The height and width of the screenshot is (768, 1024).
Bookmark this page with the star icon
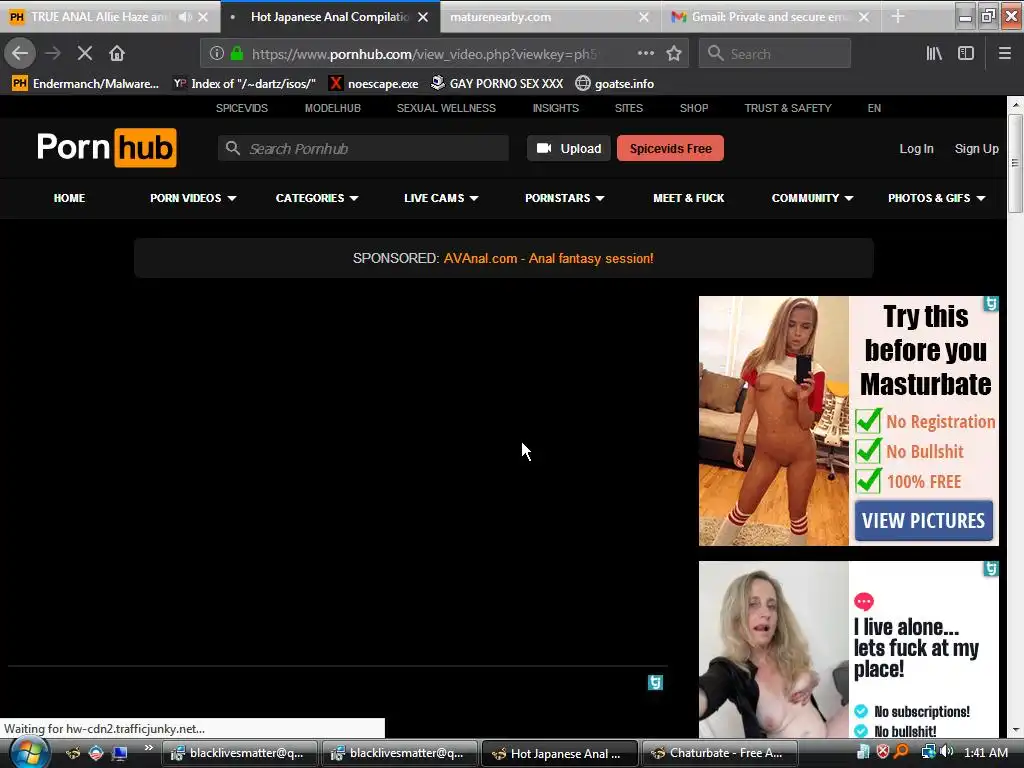coord(674,54)
